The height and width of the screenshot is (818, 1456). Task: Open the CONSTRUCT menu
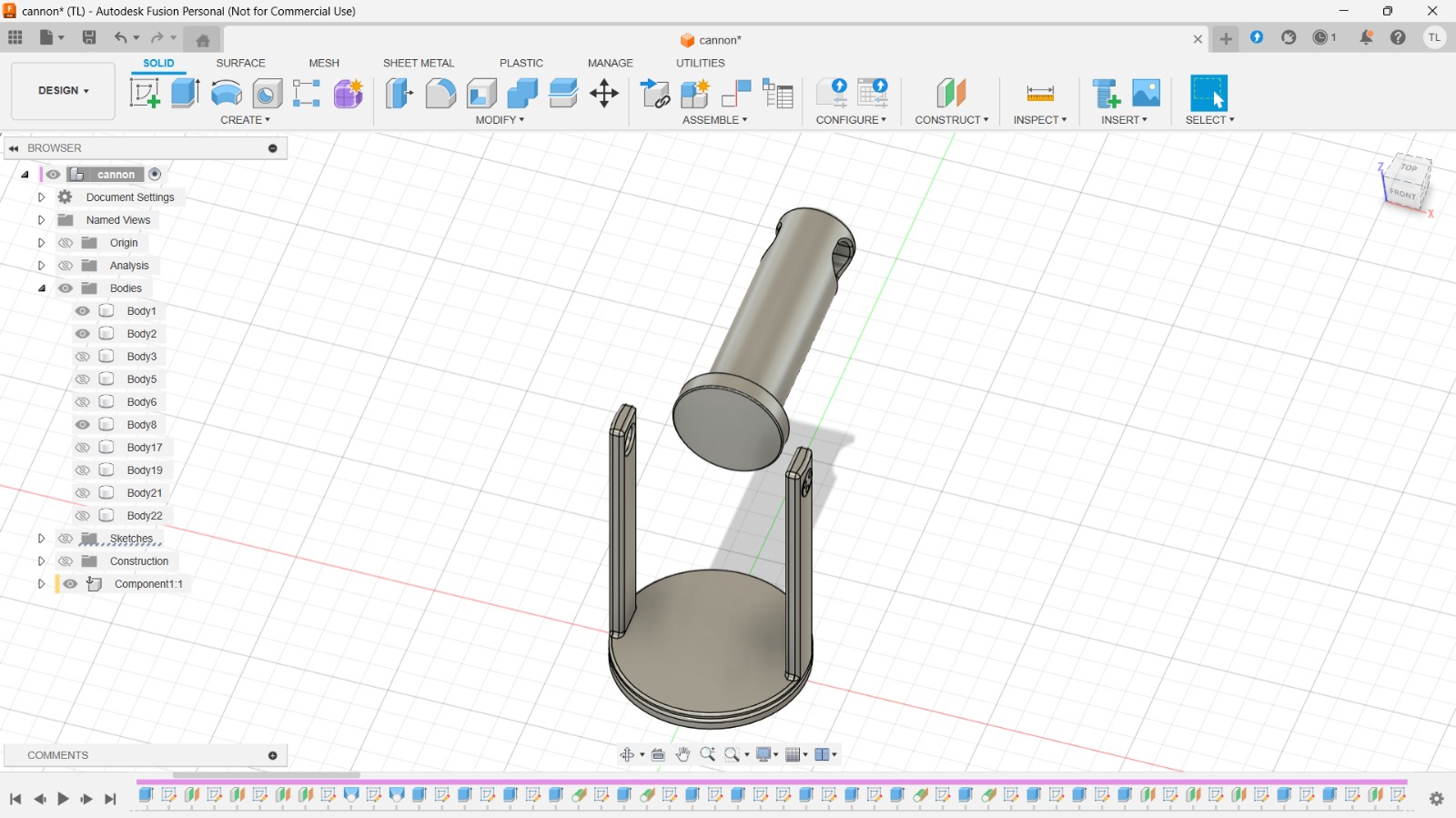951,120
